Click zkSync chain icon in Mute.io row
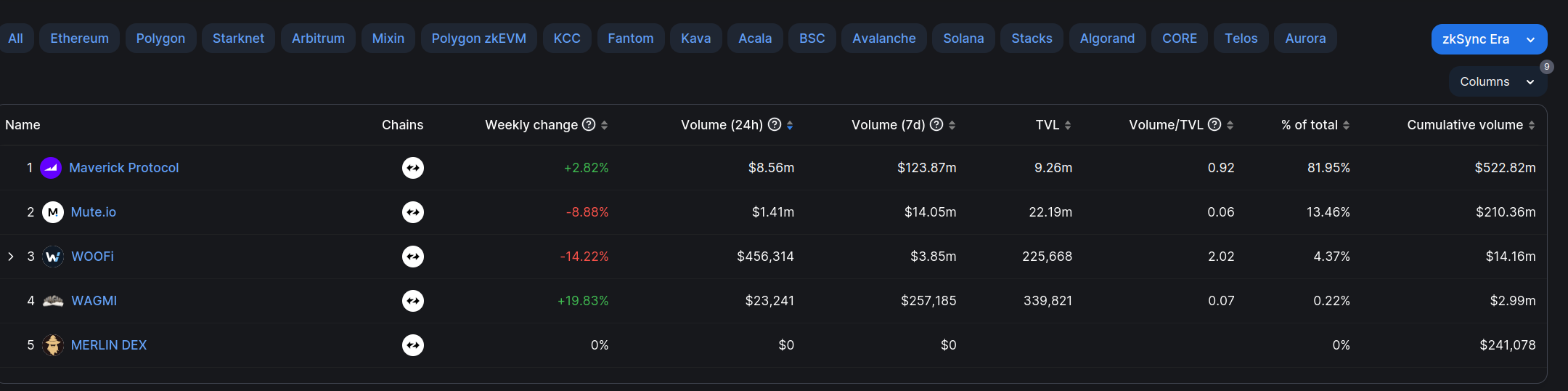The height and width of the screenshot is (391, 1568). coord(413,212)
